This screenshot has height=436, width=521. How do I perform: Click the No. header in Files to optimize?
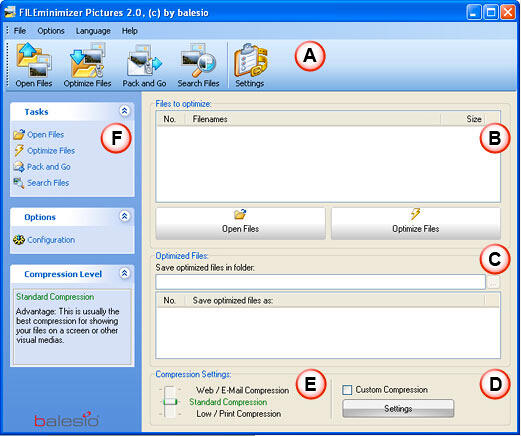click(x=170, y=119)
